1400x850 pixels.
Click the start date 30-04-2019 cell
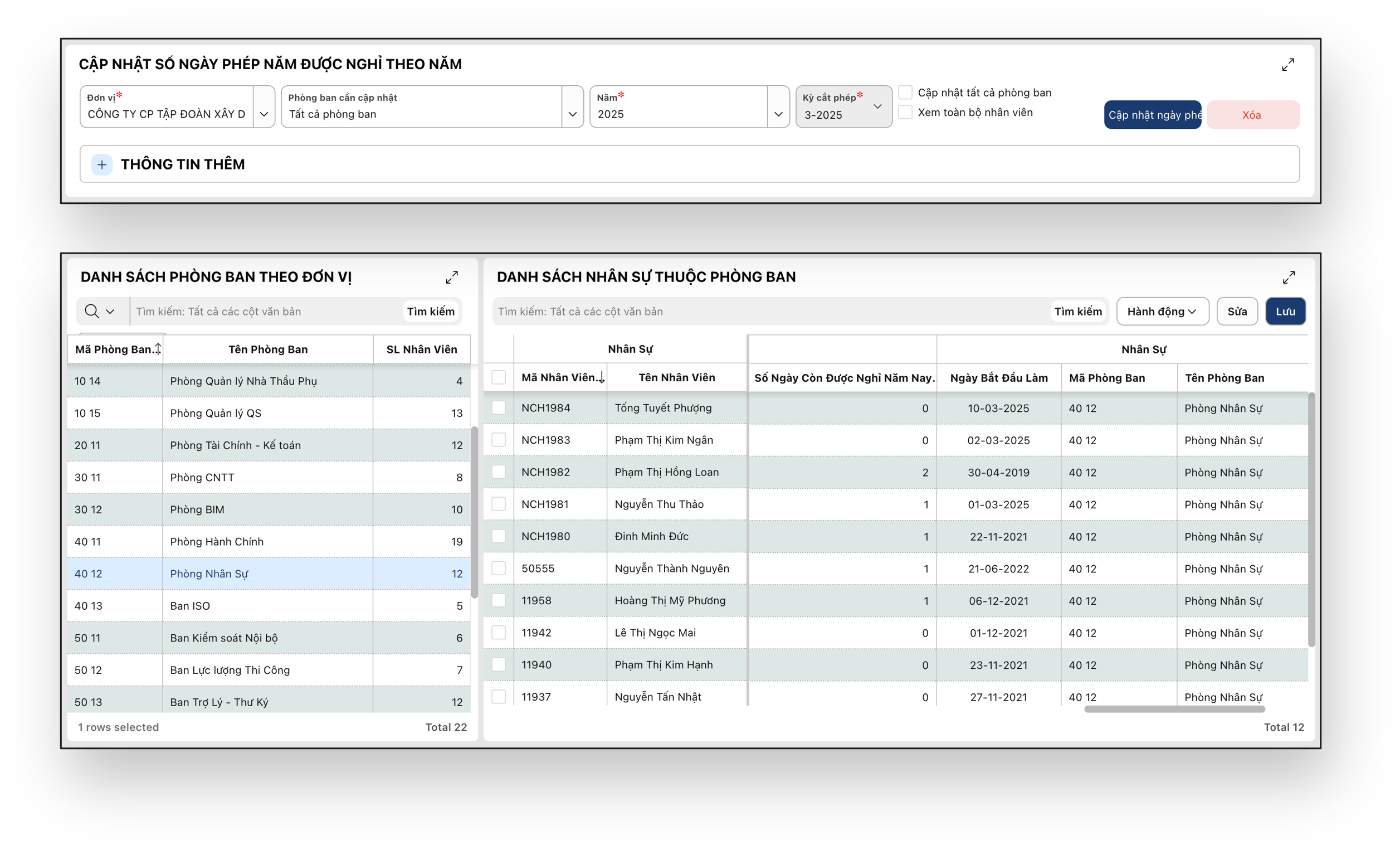(x=998, y=472)
